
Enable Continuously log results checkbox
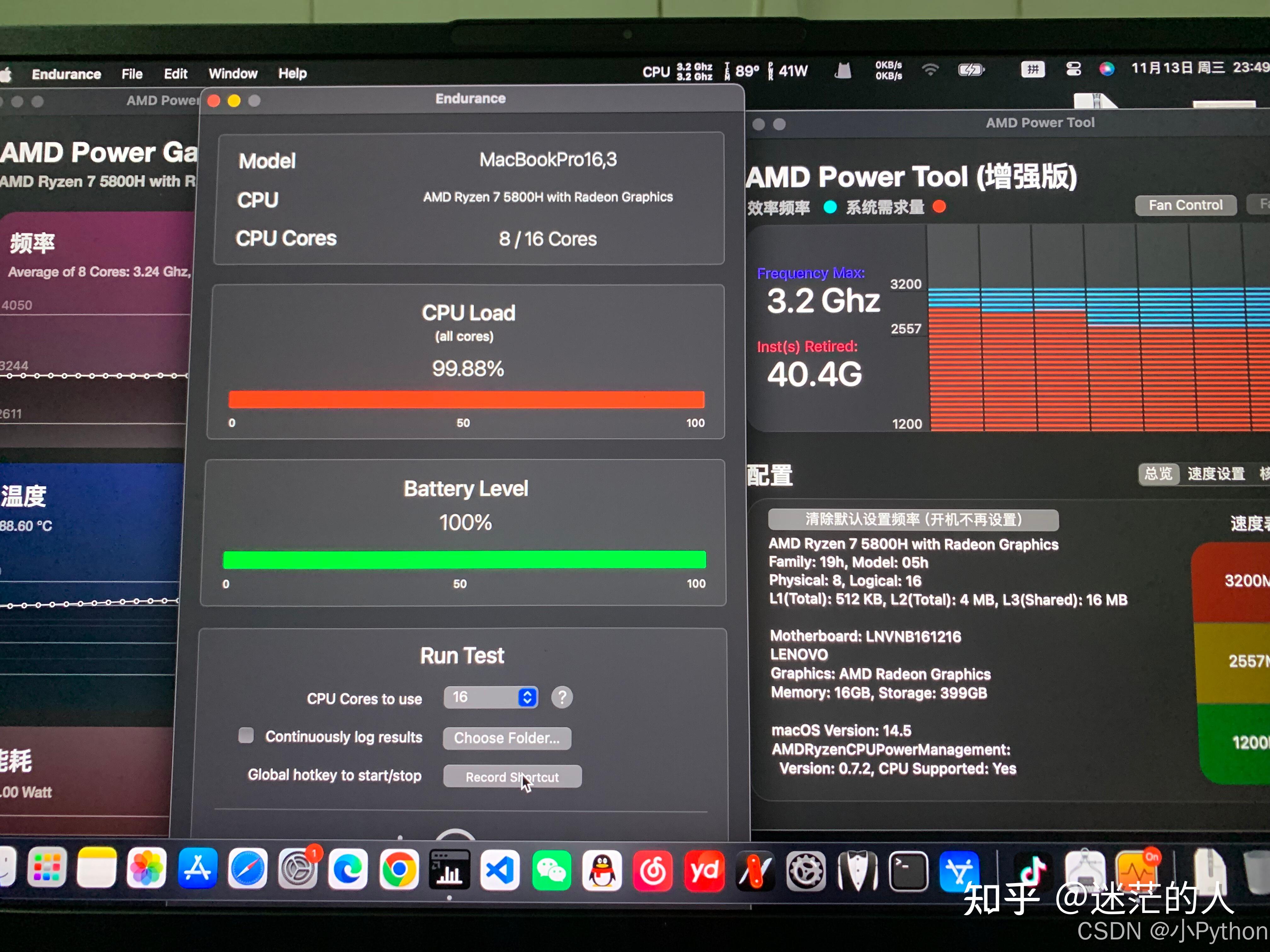click(246, 735)
